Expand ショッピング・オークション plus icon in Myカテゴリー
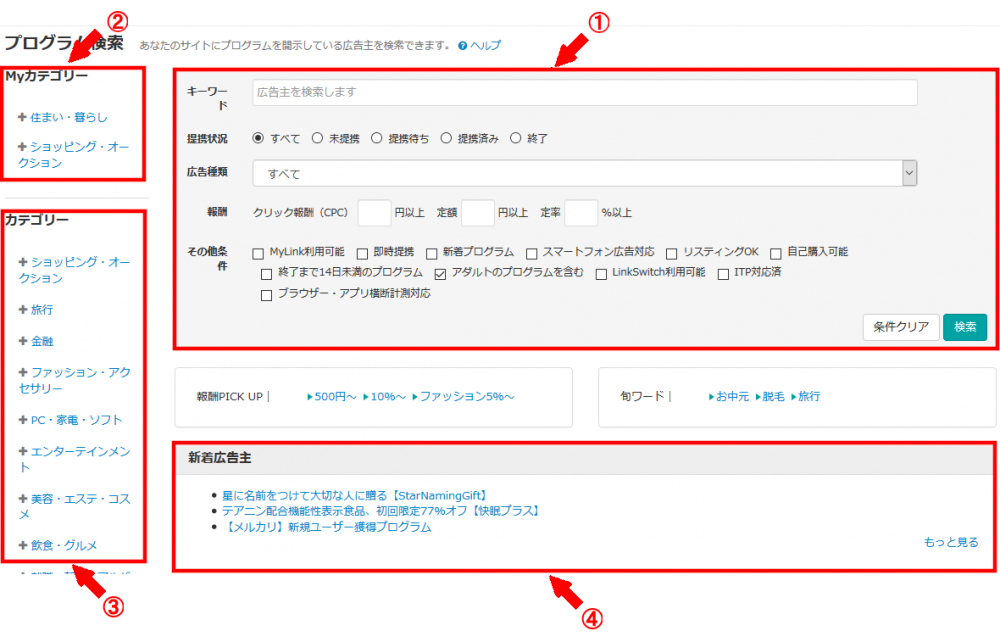This screenshot has height=642, width=1000. point(22,147)
